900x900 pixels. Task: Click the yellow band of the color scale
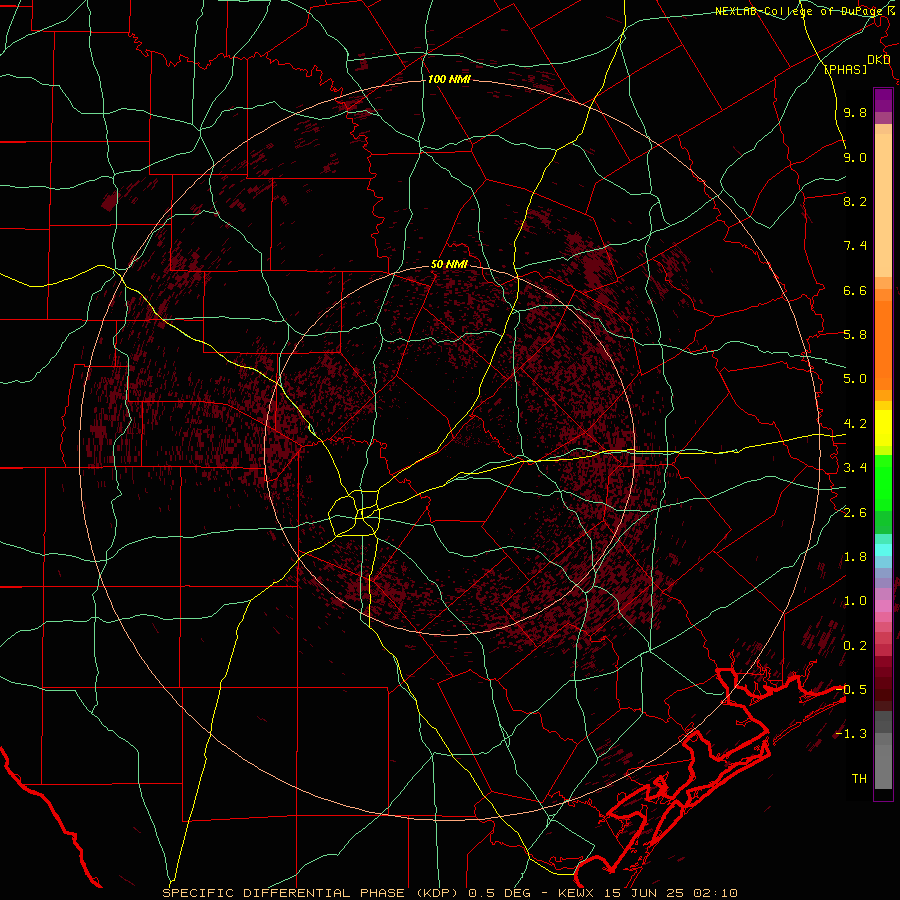pyautogui.click(x=883, y=428)
